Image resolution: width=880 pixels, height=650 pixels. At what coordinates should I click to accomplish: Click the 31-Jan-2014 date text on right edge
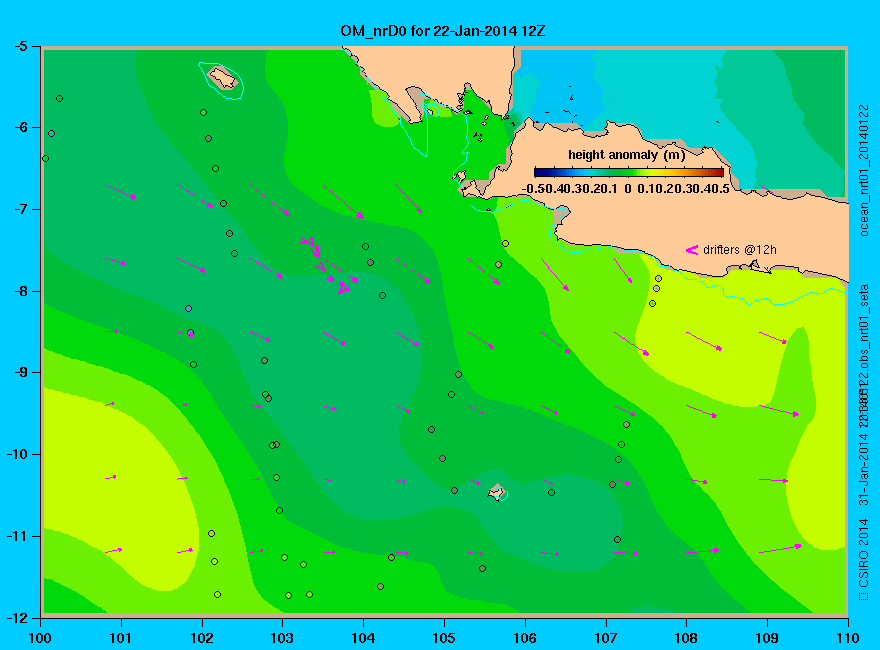tap(864, 469)
